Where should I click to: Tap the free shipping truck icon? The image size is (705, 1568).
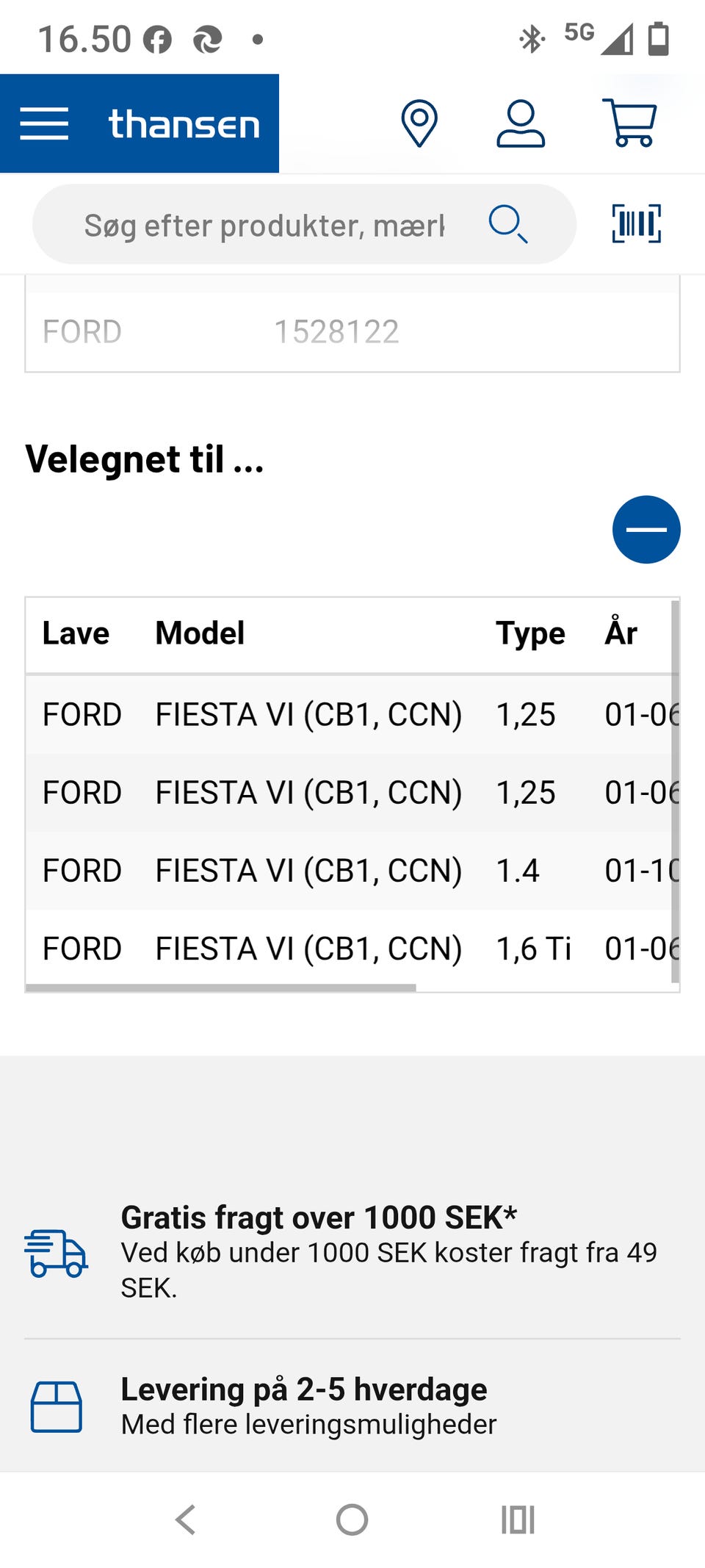click(56, 1253)
